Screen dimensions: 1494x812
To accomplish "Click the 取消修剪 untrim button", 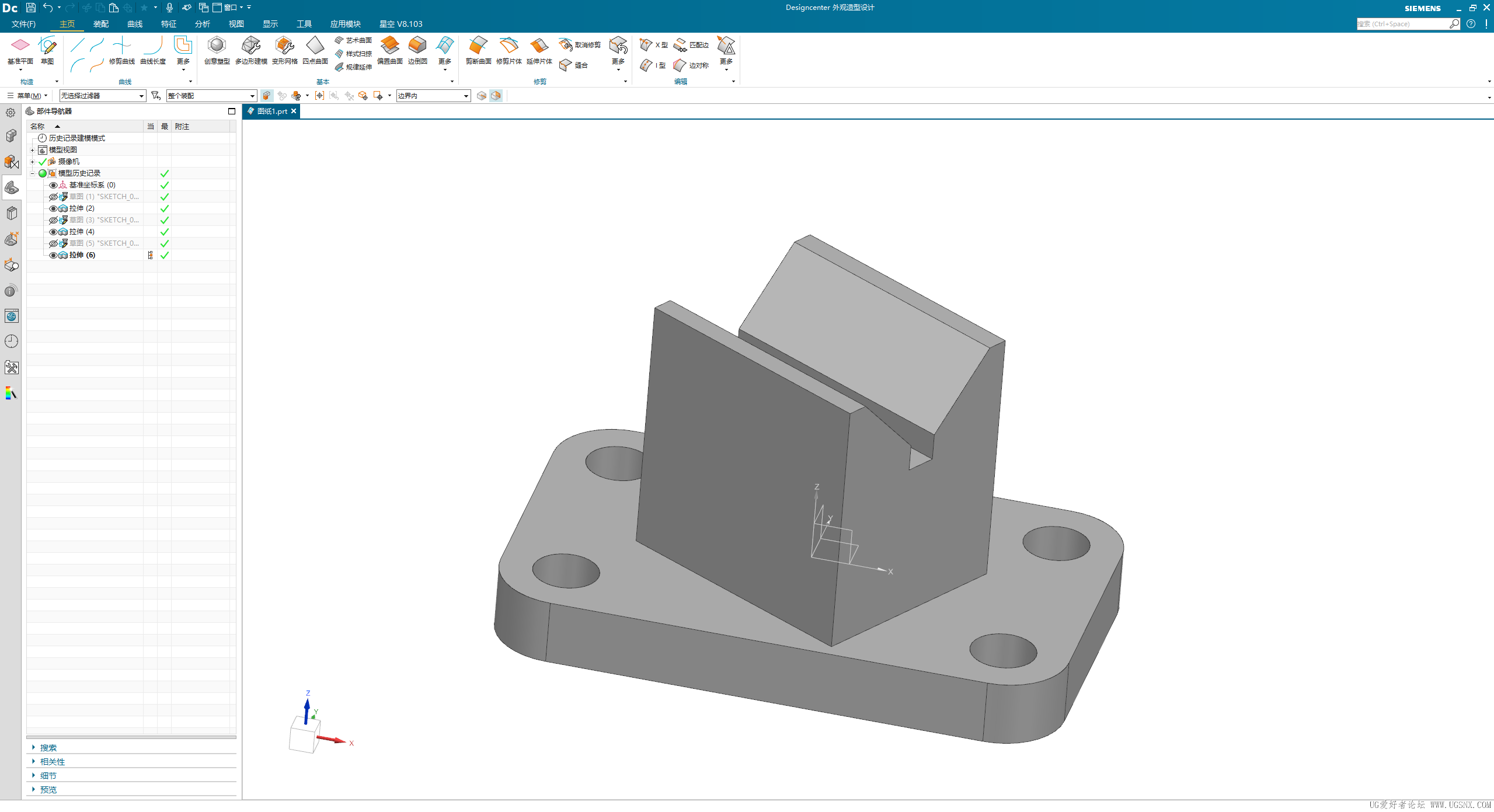I will point(580,45).
